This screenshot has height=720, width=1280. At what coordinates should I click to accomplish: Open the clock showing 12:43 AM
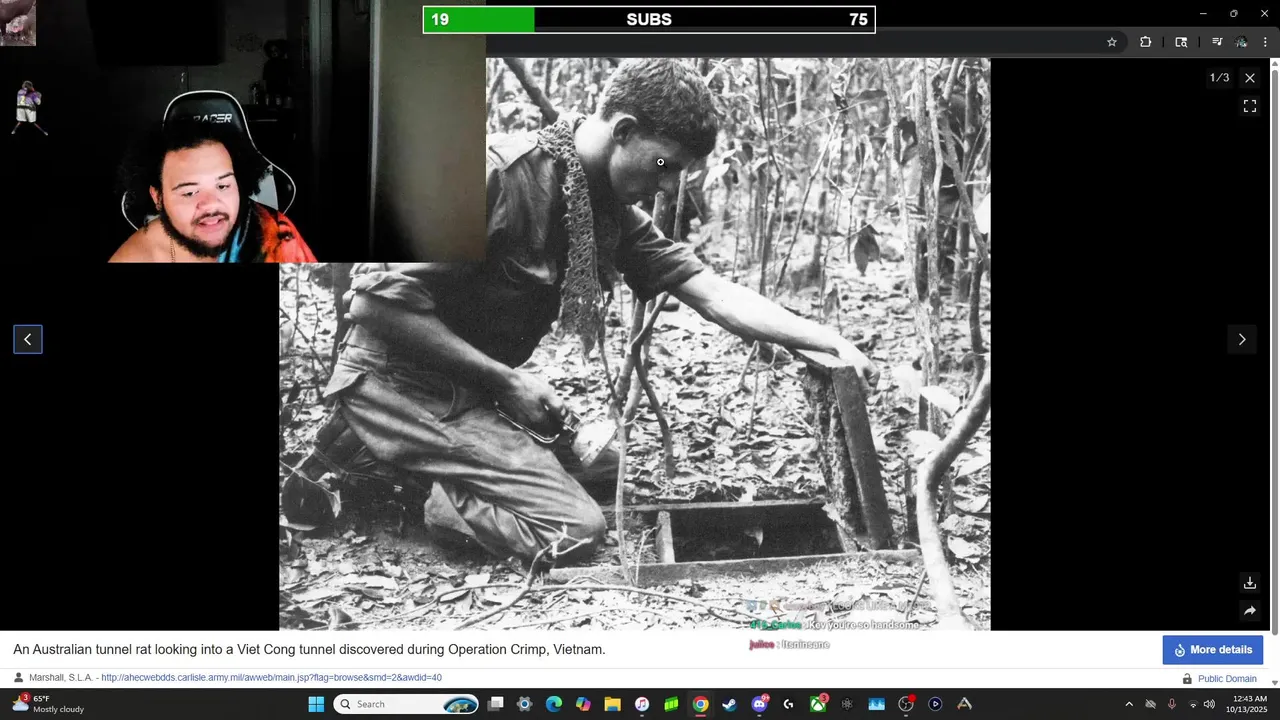point(1246,704)
